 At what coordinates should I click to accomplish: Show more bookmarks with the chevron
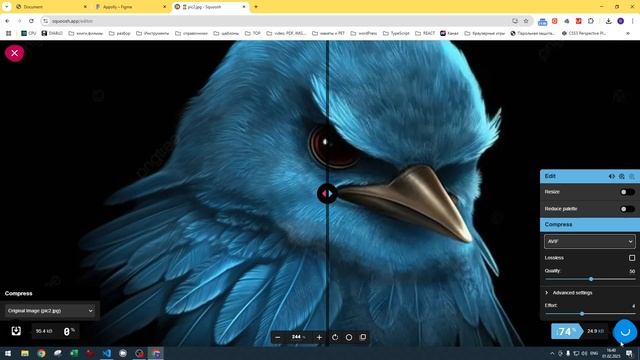click(628, 33)
